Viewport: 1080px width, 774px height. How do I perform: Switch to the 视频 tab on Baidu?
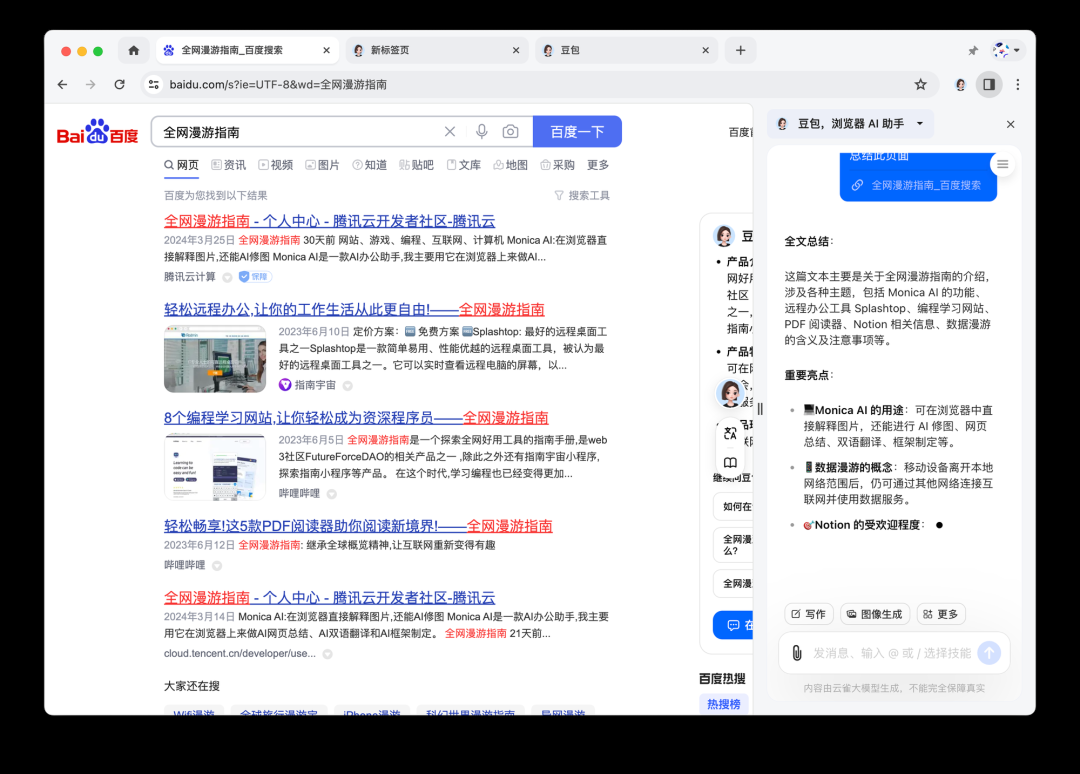(281, 164)
